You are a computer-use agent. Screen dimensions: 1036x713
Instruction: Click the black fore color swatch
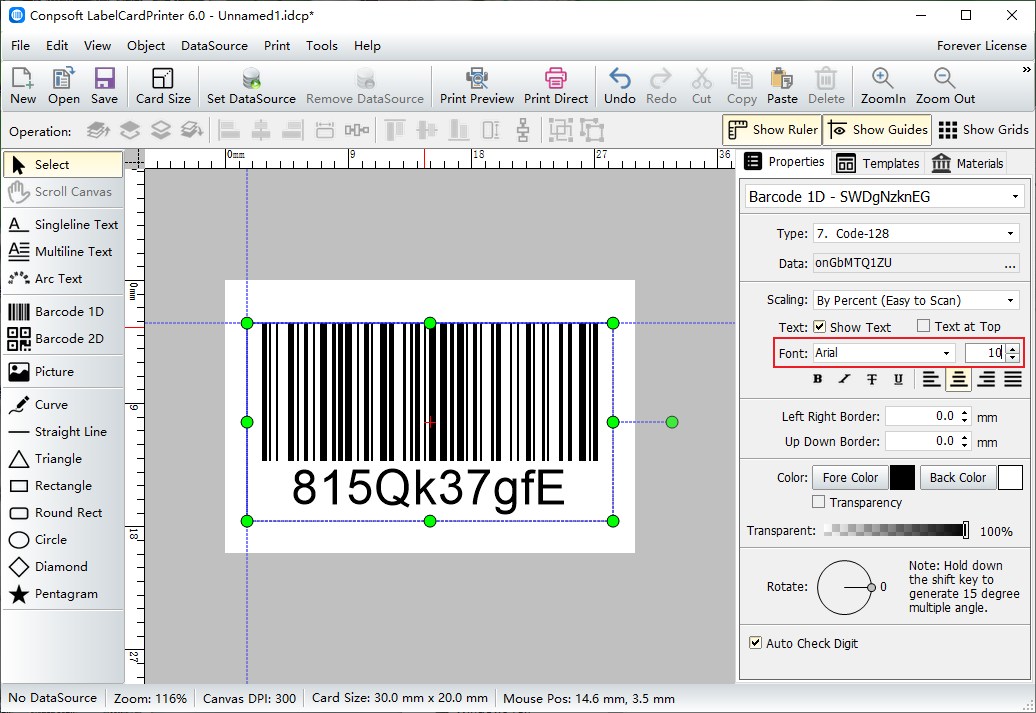902,477
